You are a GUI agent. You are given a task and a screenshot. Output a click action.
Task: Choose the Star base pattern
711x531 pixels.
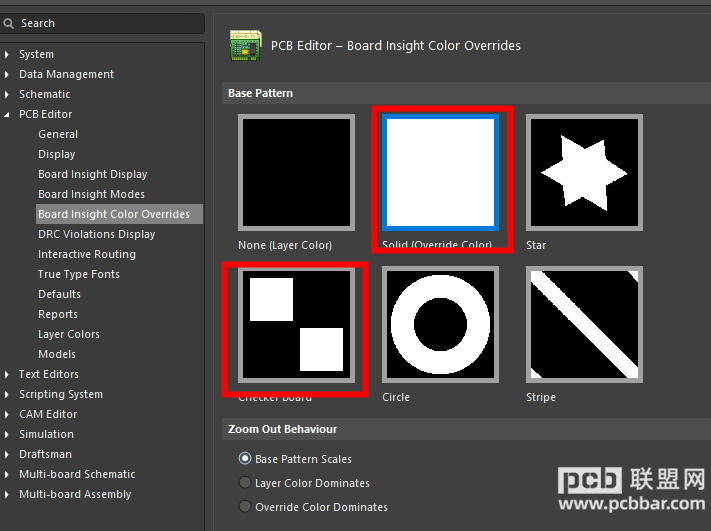pyautogui.click(x=584, y=172)
